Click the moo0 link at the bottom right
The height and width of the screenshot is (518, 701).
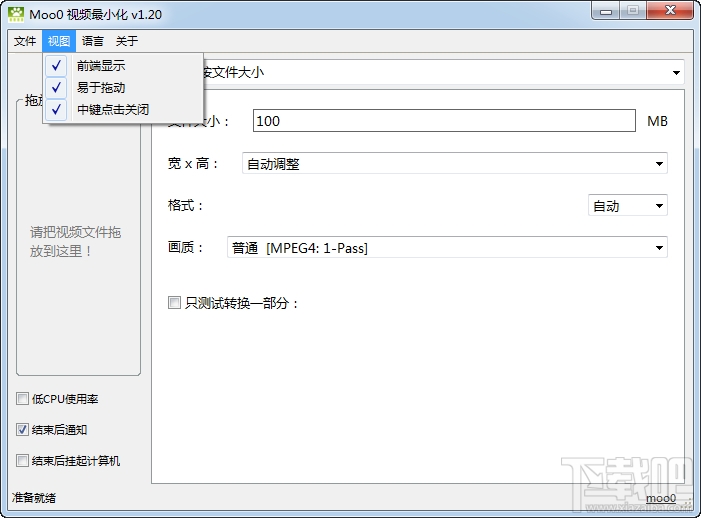coord(661,498)
